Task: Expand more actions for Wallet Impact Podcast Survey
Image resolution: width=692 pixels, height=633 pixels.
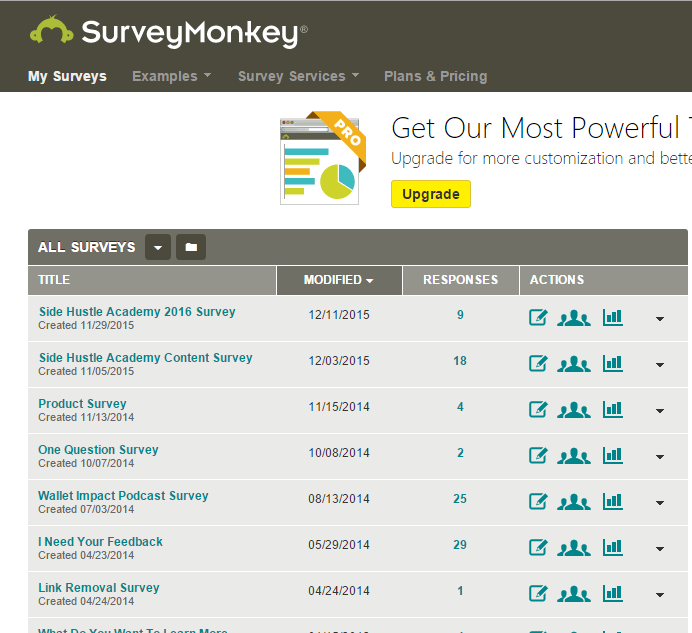Action: [660, 503]
